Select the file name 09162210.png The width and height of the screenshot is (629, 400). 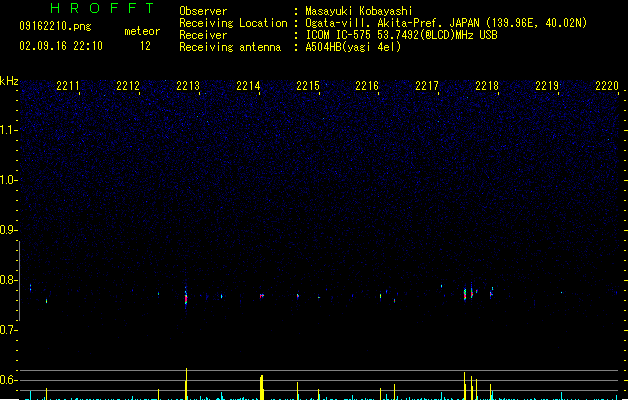55,26
